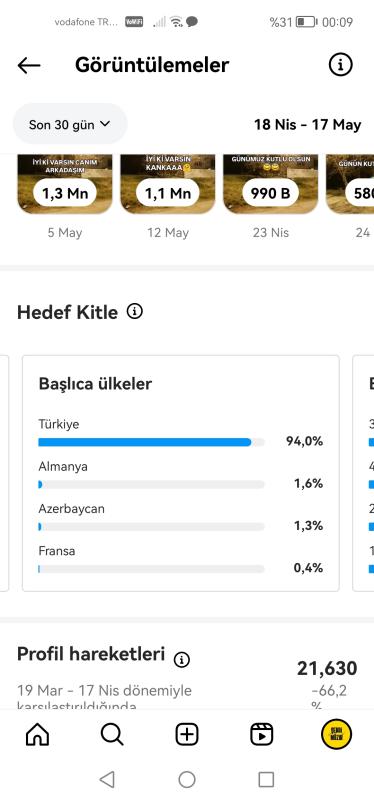Tap the create new post plus icon
374x800 pixels.
[x=187, y=735]
